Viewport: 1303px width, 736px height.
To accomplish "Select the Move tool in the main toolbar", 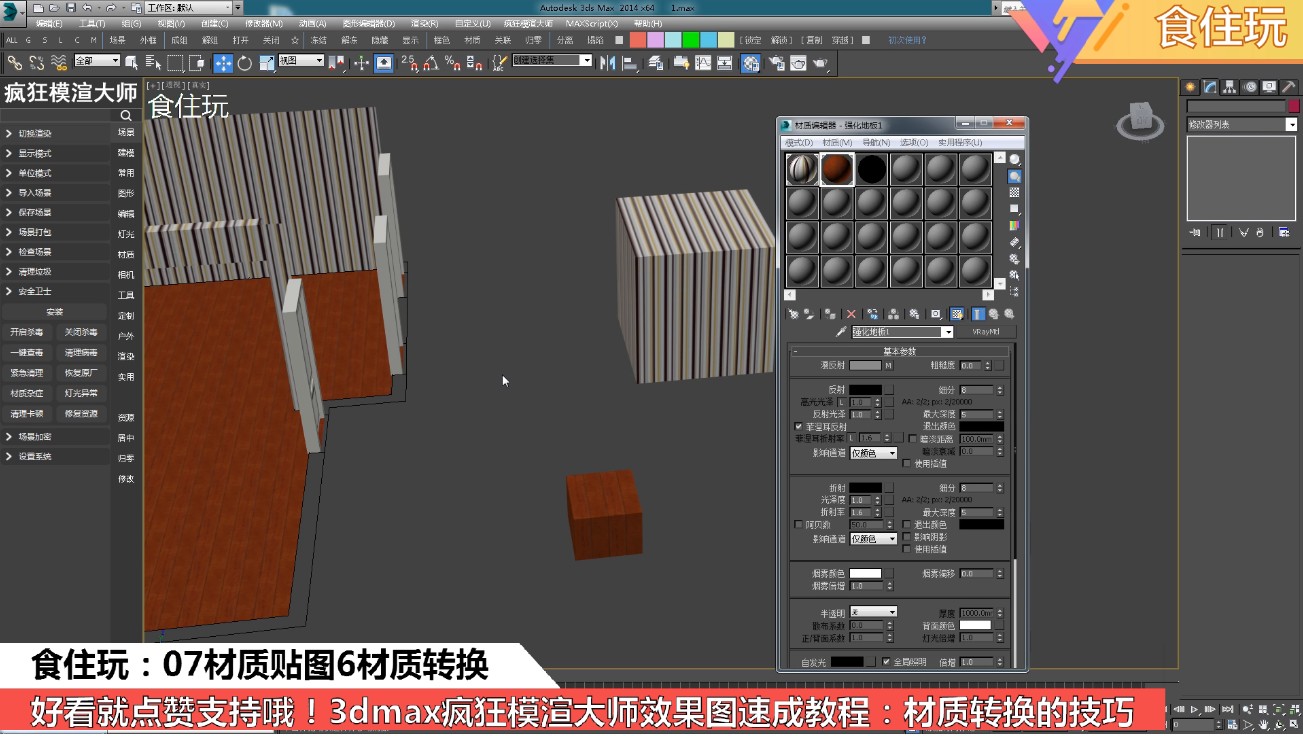I will point(222,63).
